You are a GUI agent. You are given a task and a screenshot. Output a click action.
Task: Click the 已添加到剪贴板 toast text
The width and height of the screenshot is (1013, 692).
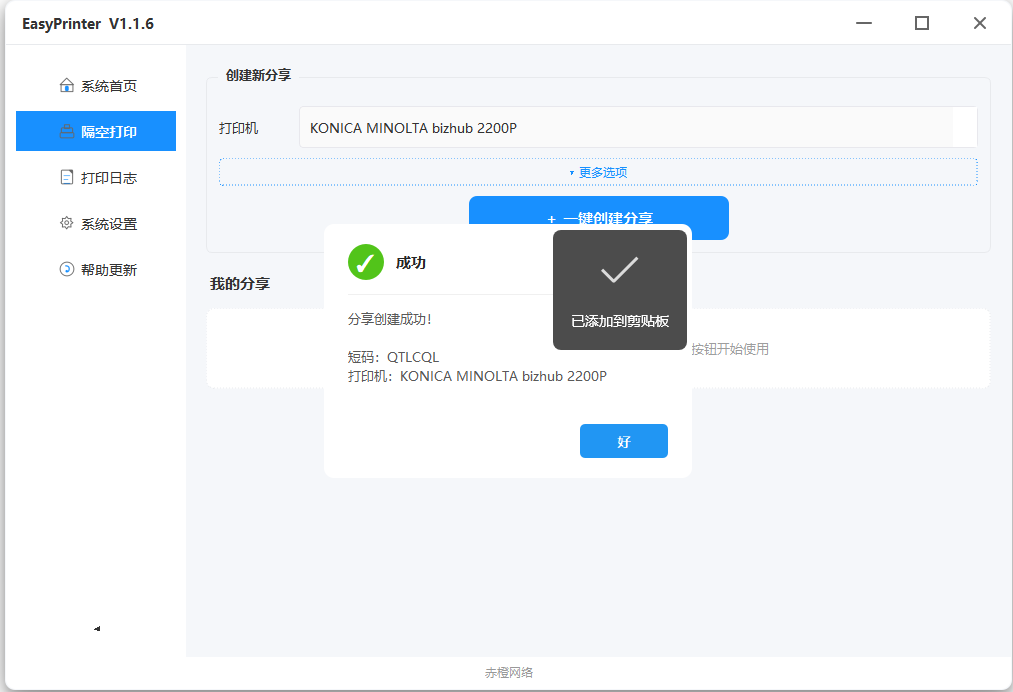(620, 321)
